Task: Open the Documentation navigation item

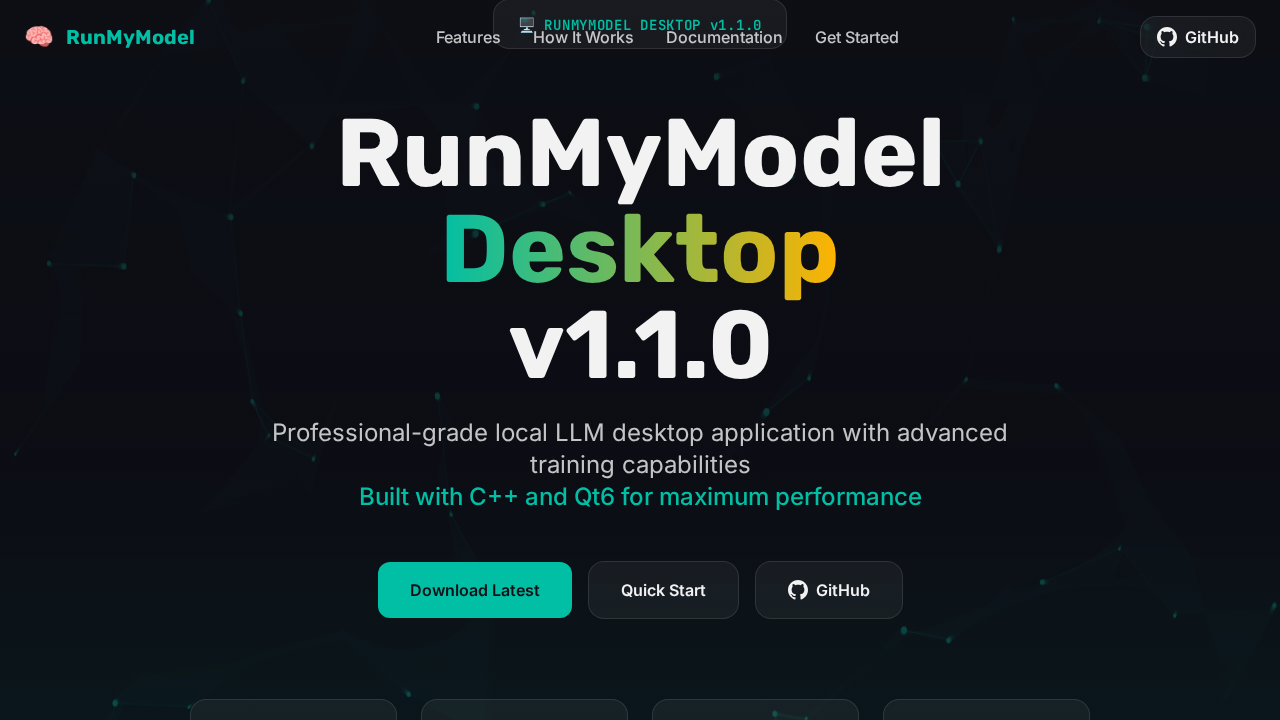Action: point(724,37)
